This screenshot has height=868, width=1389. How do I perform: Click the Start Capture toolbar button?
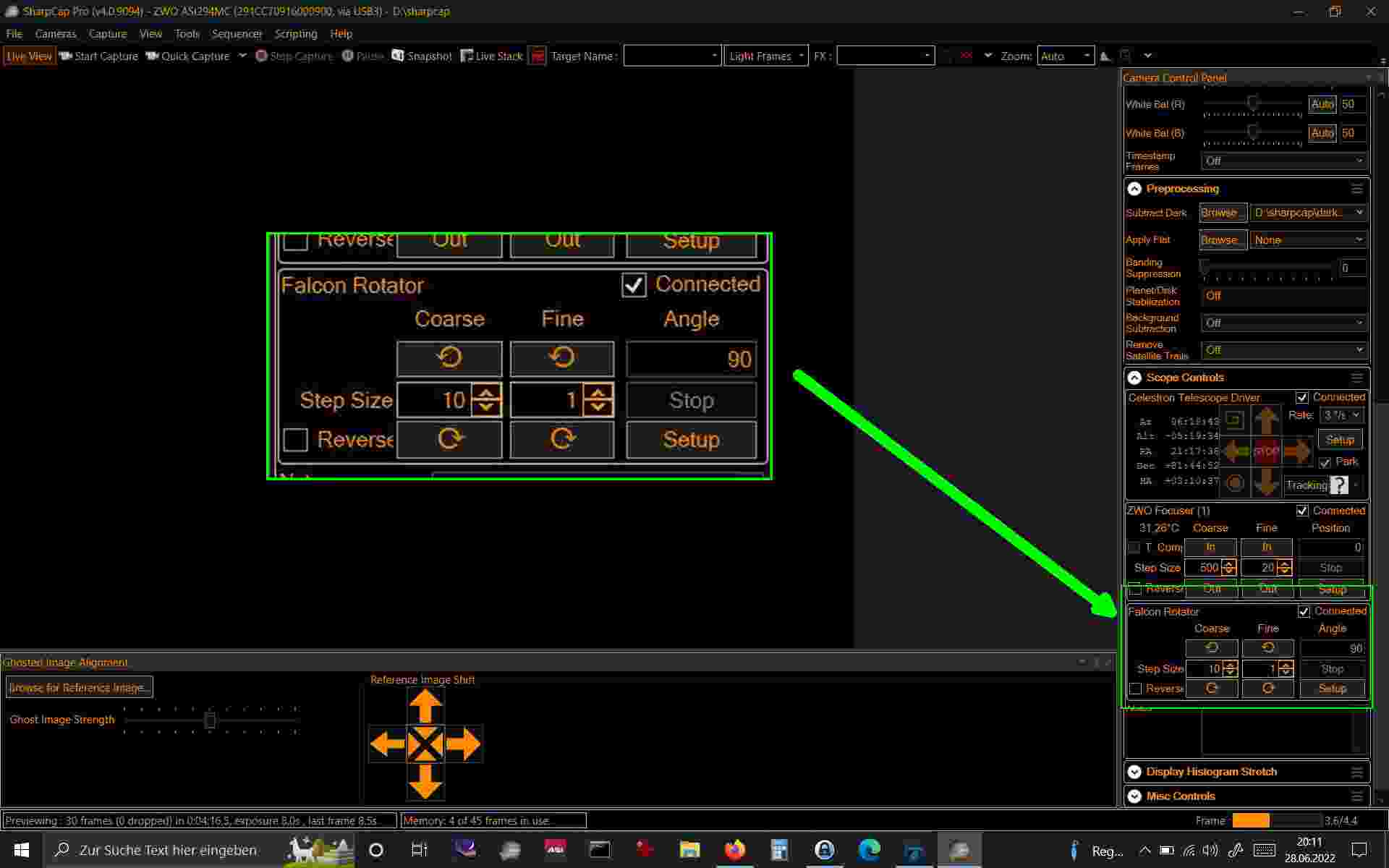pyautogui.click(x=99, y=56)
